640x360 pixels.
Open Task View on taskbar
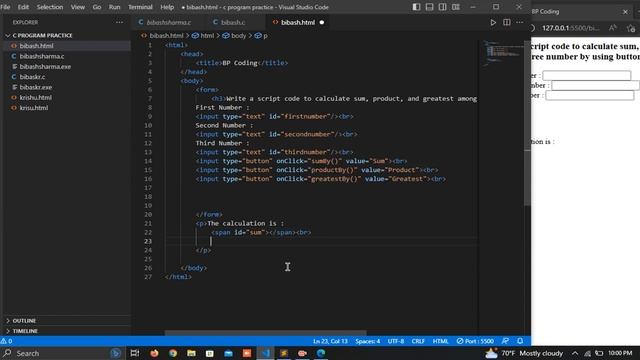pyautogui.click(x=135, y=353)
